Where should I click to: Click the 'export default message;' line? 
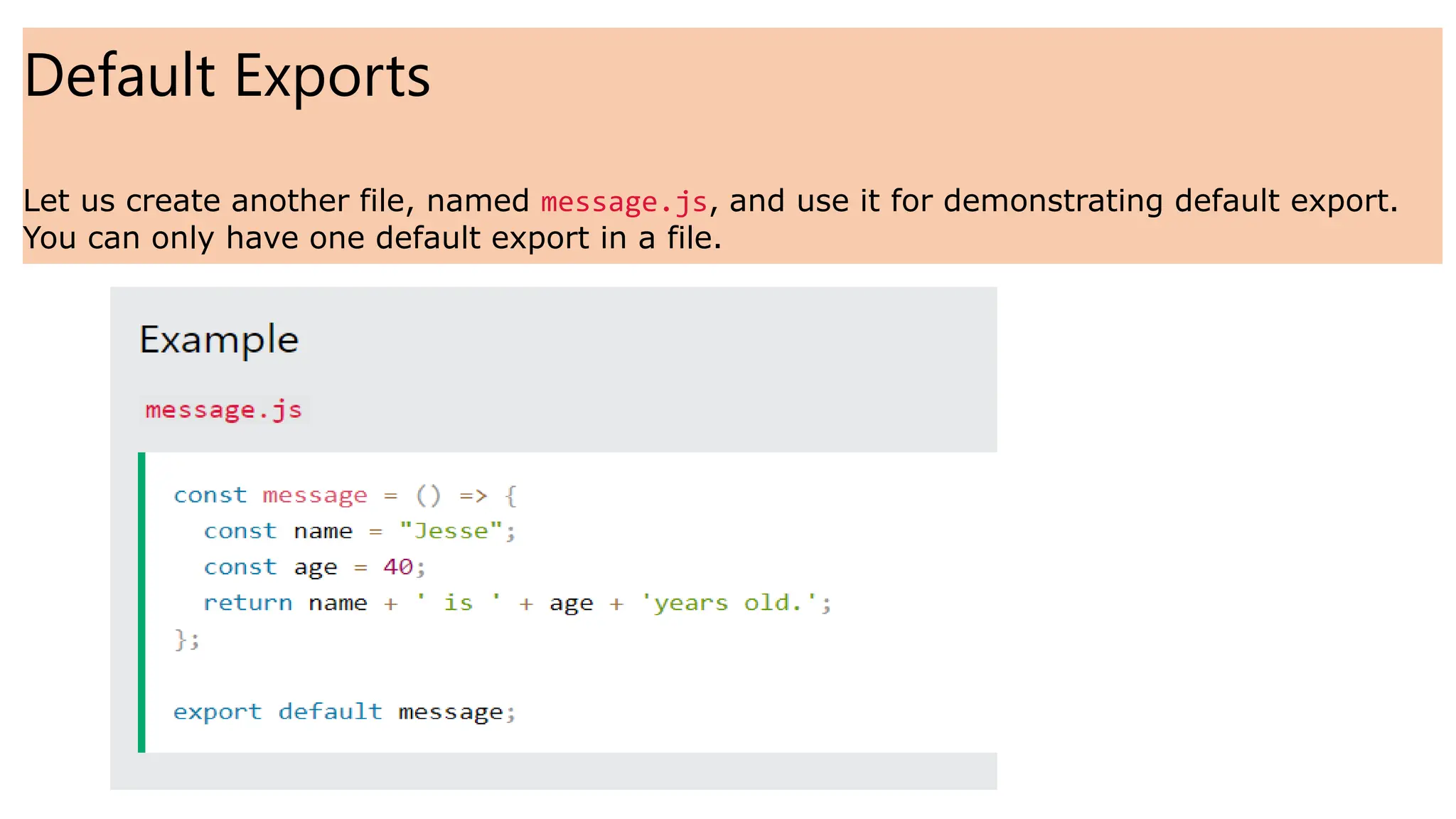tap(345, 712)
